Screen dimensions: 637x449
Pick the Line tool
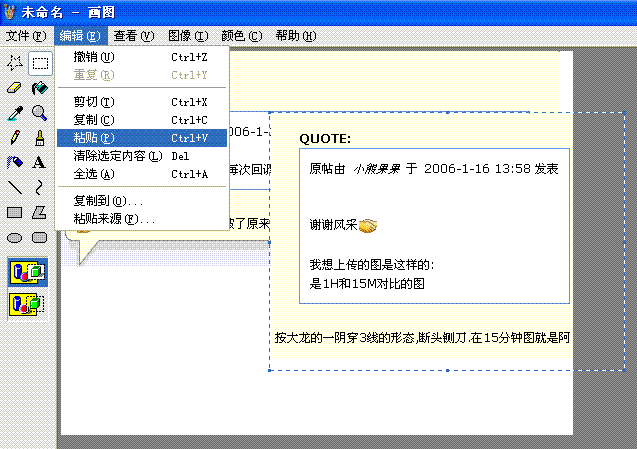click(15, 187)
